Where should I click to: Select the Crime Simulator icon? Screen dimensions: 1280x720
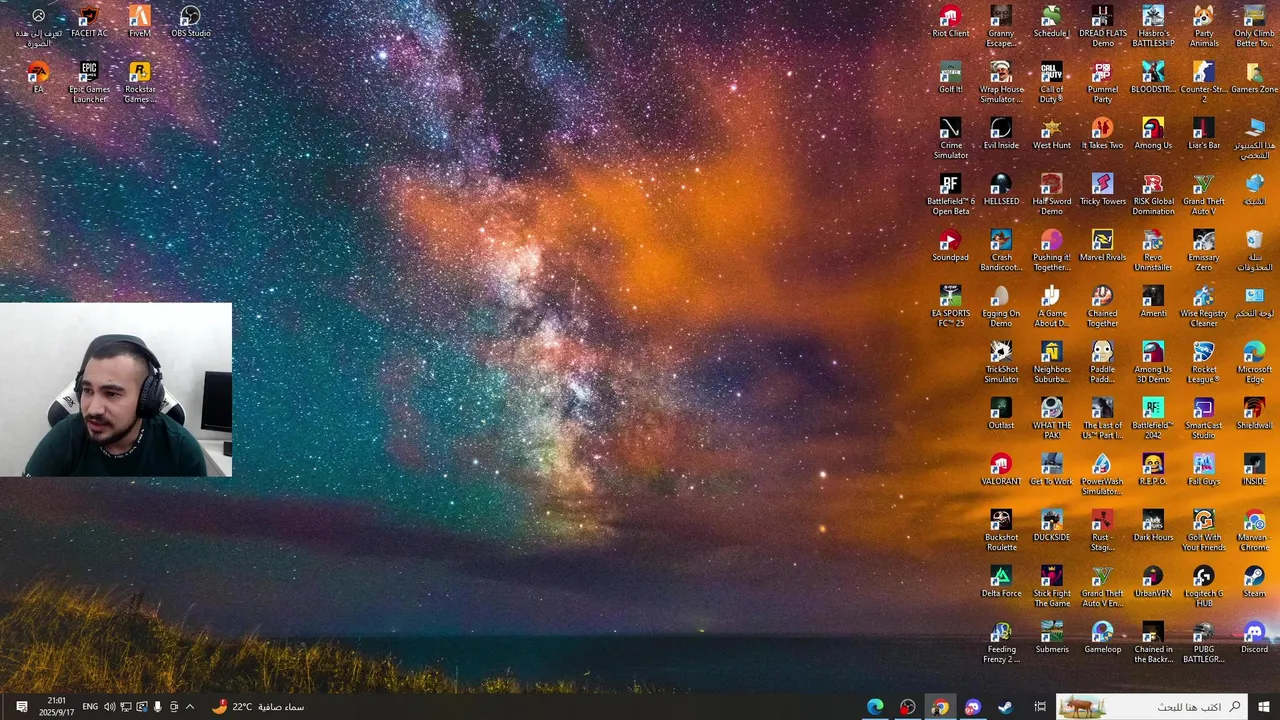[950, 138]
